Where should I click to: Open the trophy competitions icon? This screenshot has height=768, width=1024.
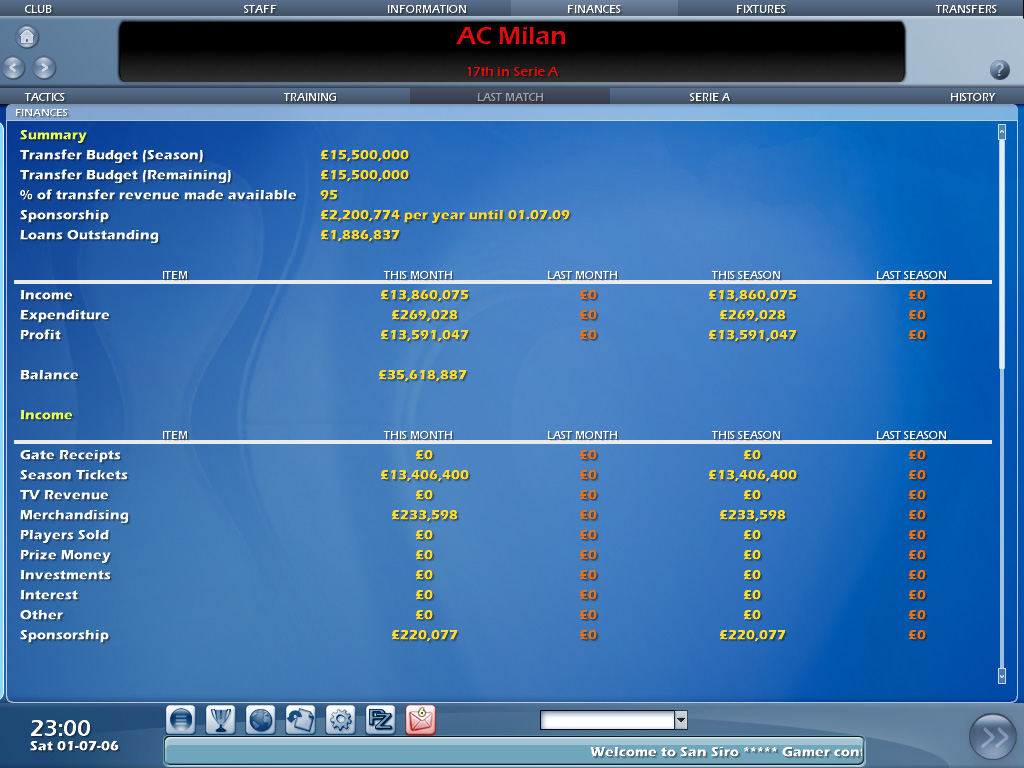(221, 720)
